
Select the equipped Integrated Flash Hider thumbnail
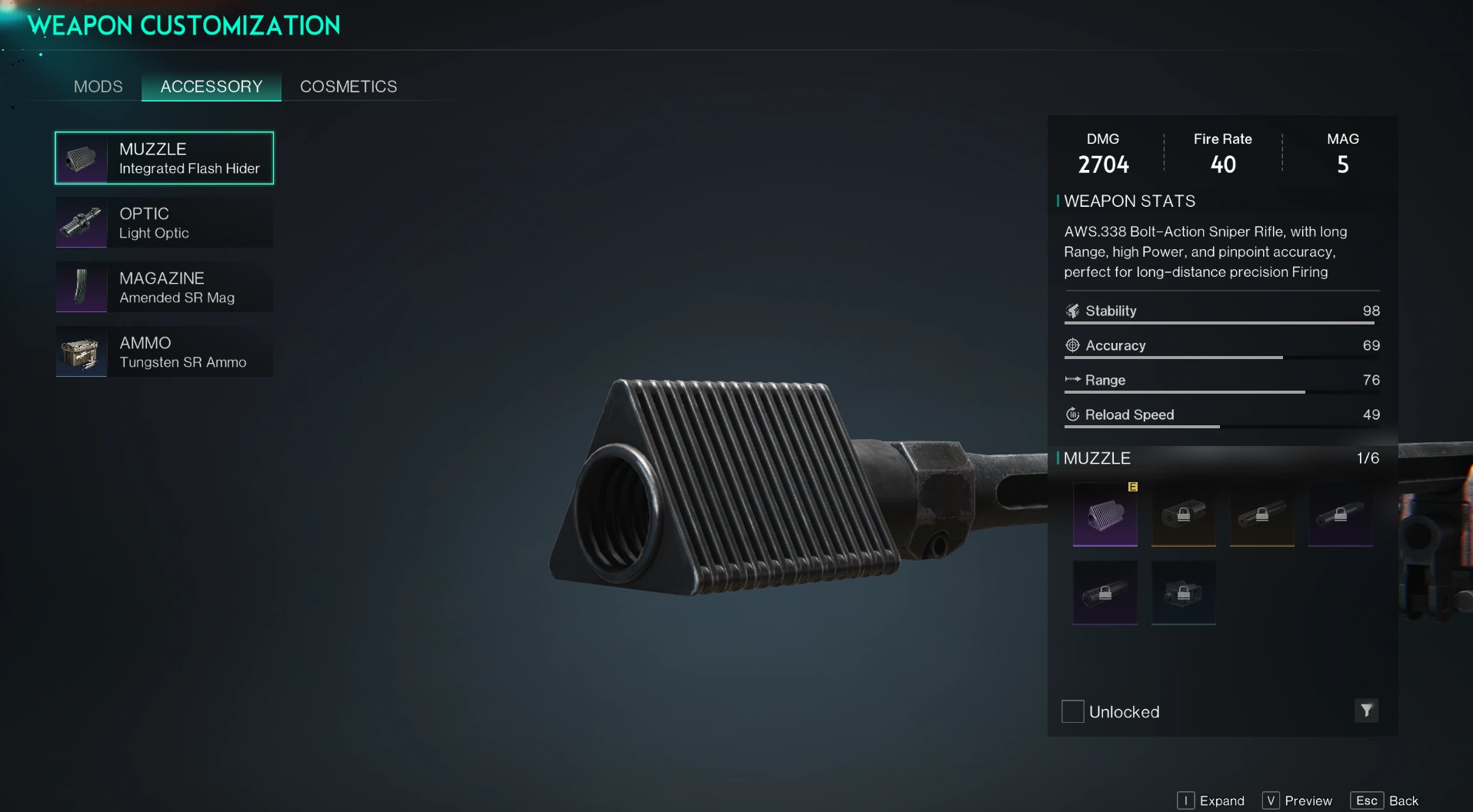[x=1105, y=514]
